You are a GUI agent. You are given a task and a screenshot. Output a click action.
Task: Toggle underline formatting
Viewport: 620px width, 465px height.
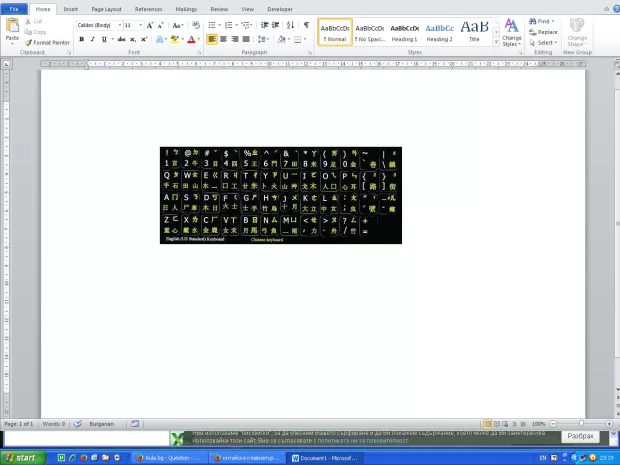(x=105, y=40)
